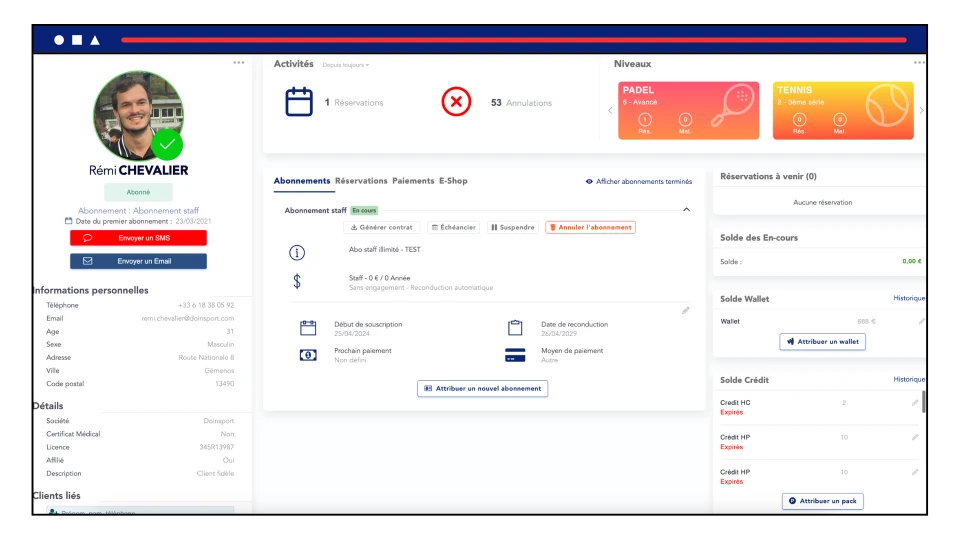The image size is (960, 540).
Task: Click the linked clients search field
Action: (141, 511)
